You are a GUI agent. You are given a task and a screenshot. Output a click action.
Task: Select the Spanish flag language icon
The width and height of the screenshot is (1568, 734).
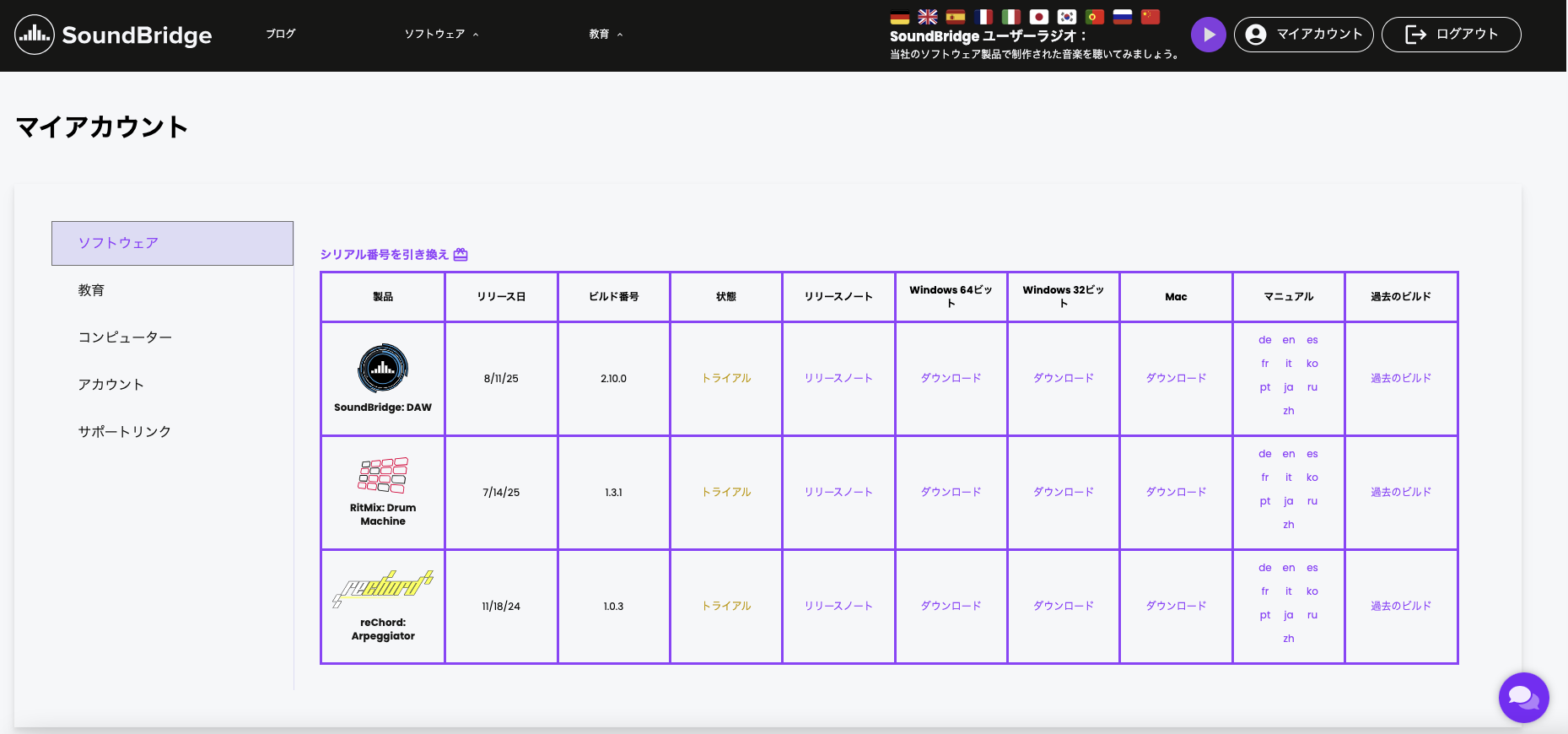click(x=956, y=17)
